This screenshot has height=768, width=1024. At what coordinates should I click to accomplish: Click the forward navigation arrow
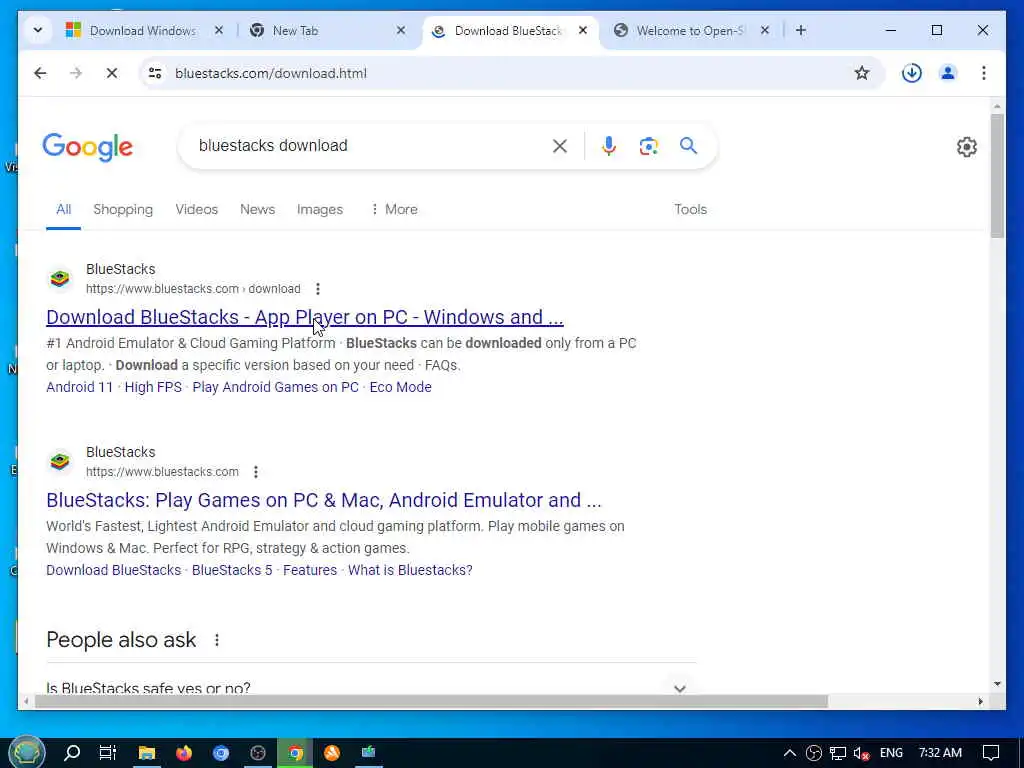[76, 73]
